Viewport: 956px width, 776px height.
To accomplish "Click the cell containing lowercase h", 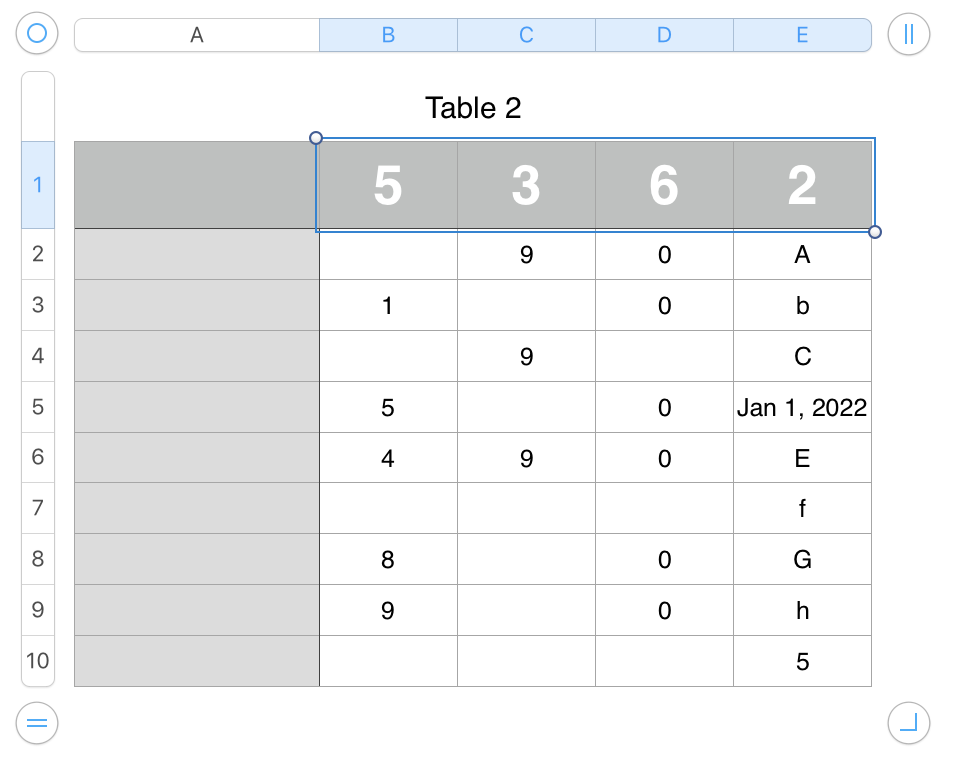I will pos(802,610).
